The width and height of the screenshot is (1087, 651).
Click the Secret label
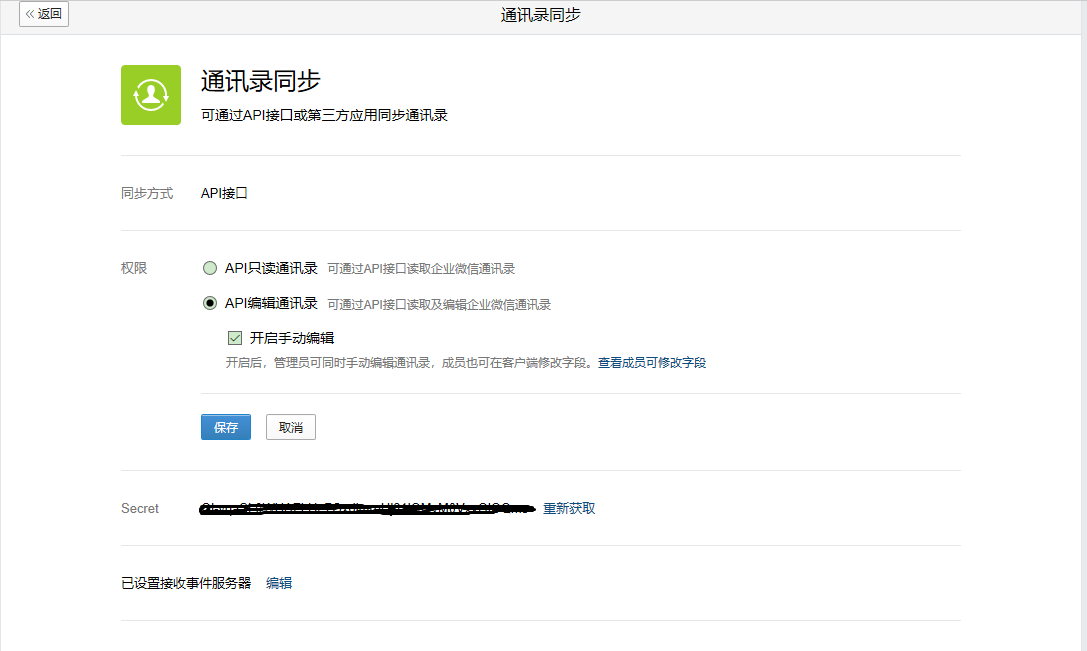pos(140,508)
